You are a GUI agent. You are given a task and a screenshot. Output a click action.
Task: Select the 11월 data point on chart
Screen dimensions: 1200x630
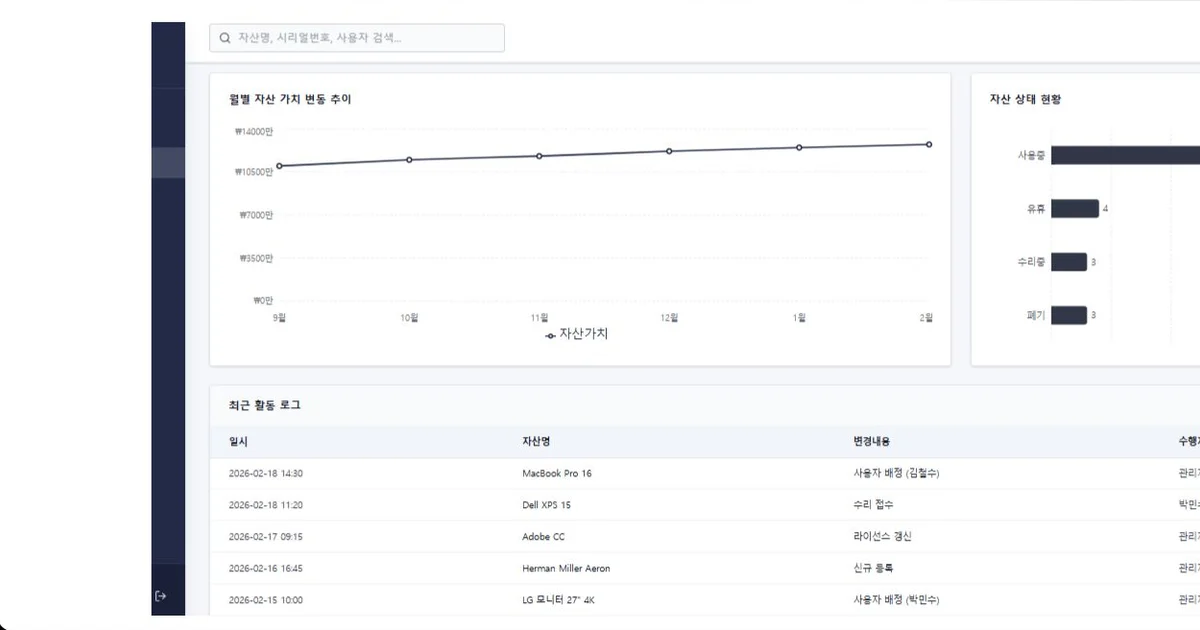tap(539, 156)
